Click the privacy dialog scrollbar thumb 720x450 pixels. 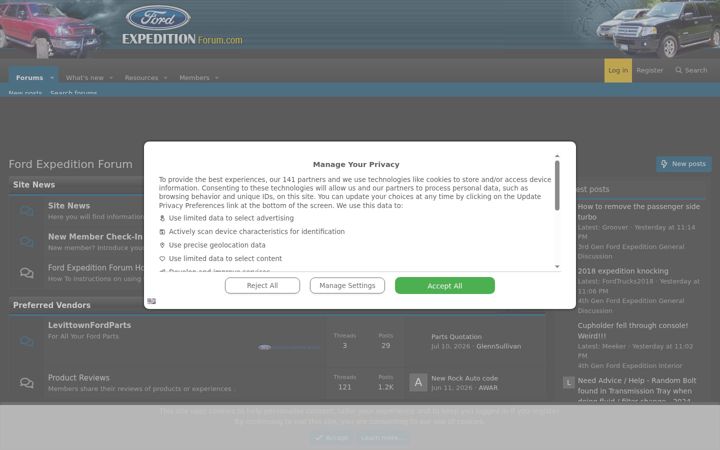(557, 186)
